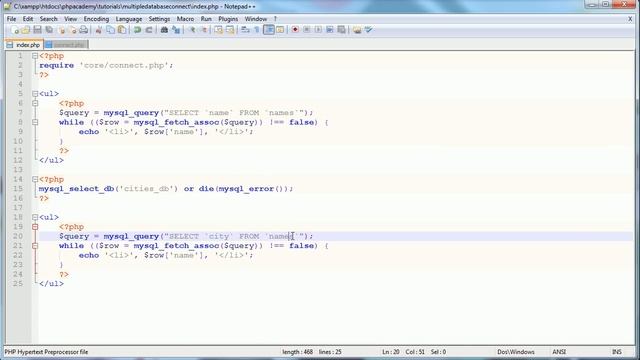640x360 pixels.
Task: Close the current document with the toolbar icon
Action: coord(62,30)
